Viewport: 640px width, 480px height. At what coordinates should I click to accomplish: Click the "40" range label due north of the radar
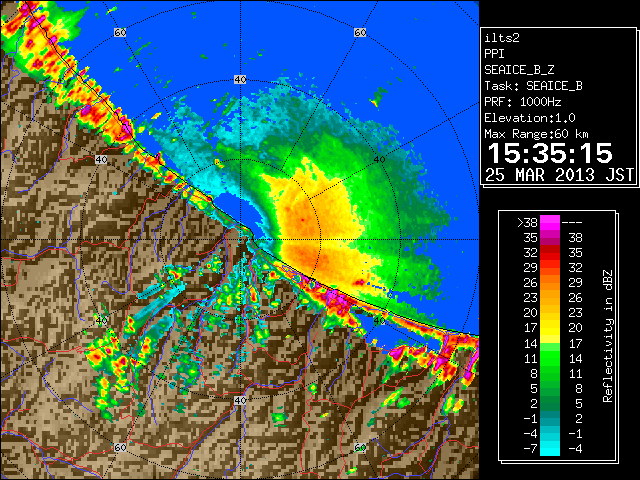coord(240,80)
